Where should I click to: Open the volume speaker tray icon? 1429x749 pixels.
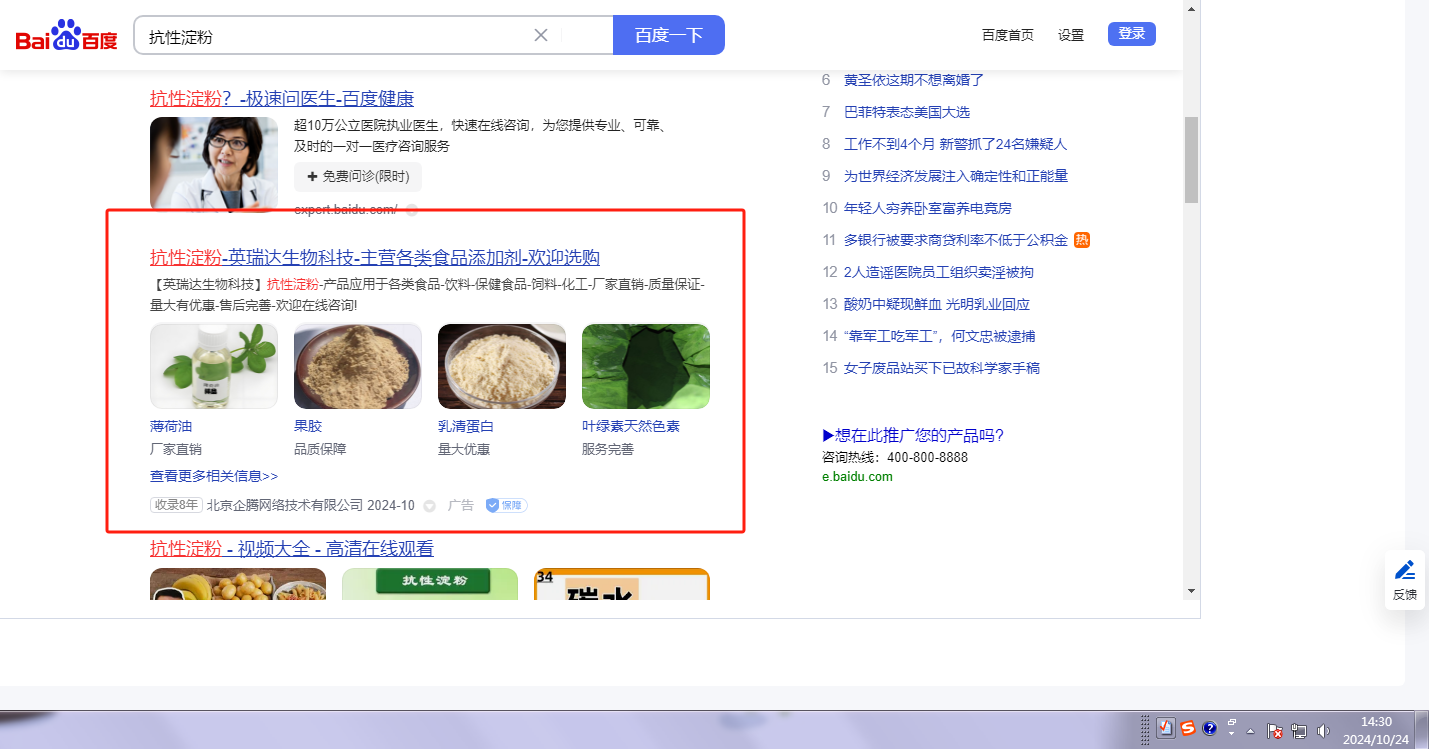1323,731
